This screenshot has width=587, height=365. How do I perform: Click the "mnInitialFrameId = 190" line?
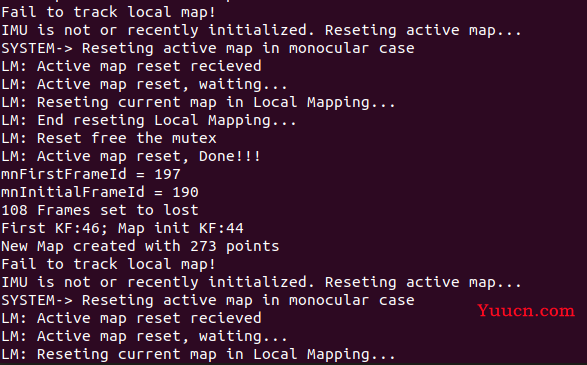click(100, 192)
